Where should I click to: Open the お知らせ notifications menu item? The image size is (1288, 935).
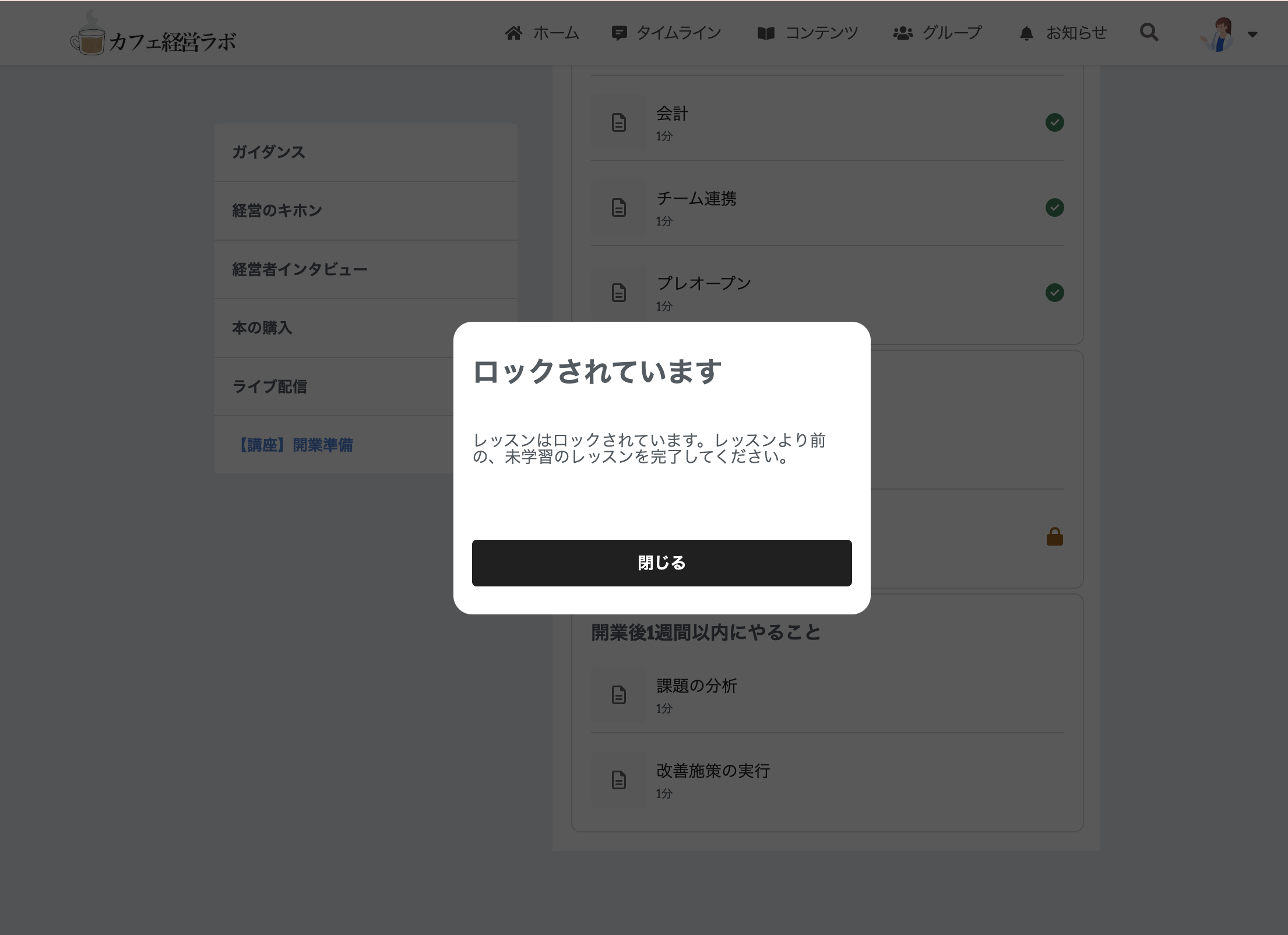click(1063, 33)
